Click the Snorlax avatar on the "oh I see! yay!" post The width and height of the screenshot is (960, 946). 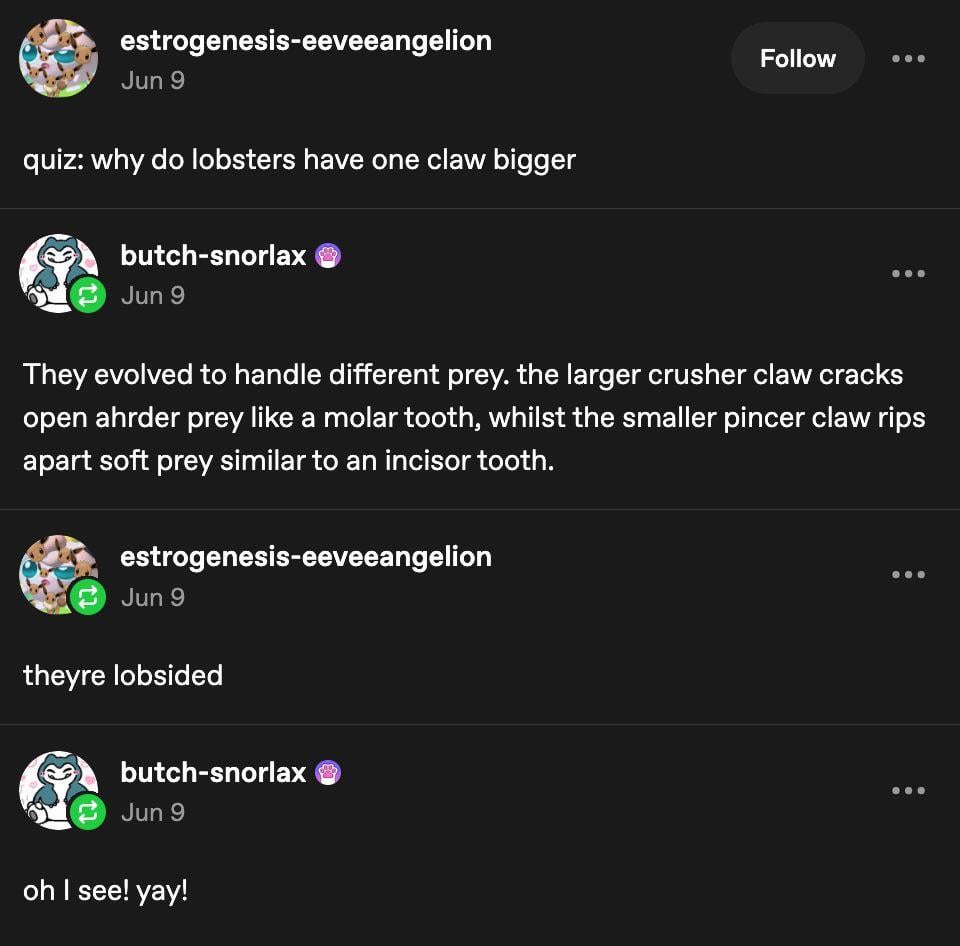(55, 786)
